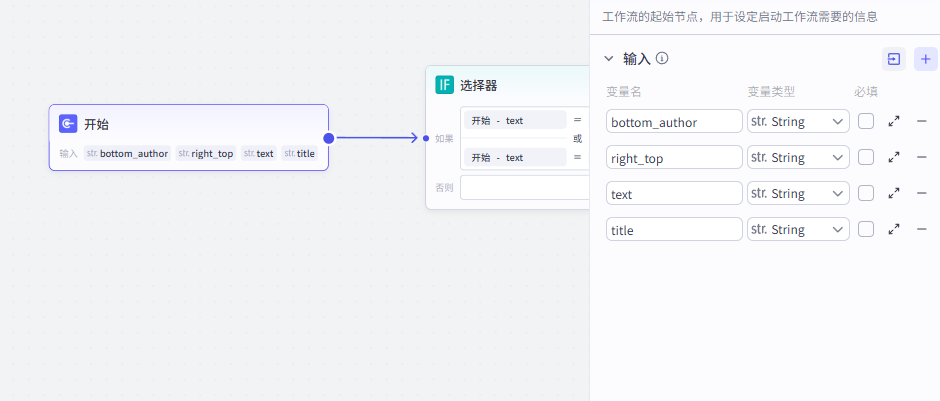Enable required checkbox for title variable
This screenshot has height=401, width=940.
(866, 229)
